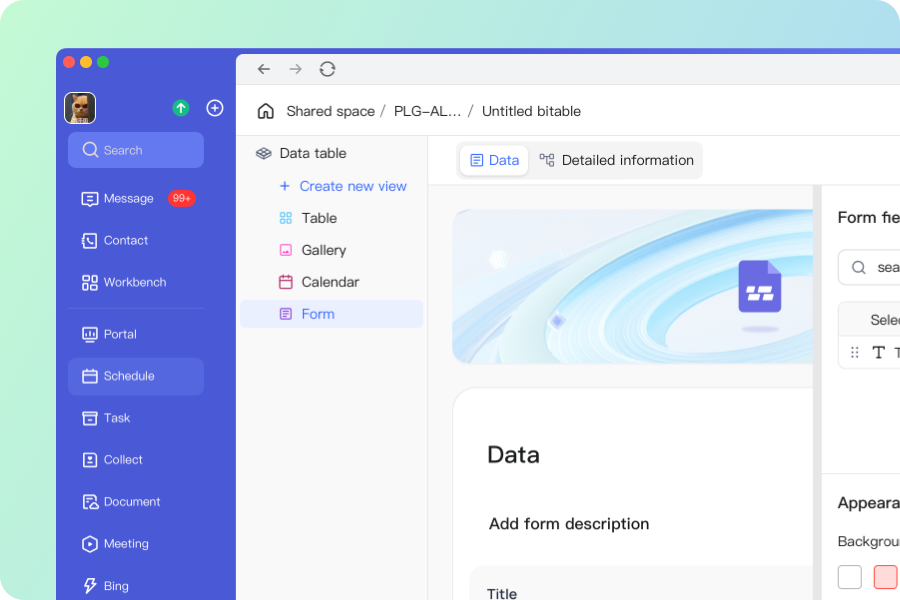Click Untitled bitable breadcrumb title

click(x=531, y=111)
